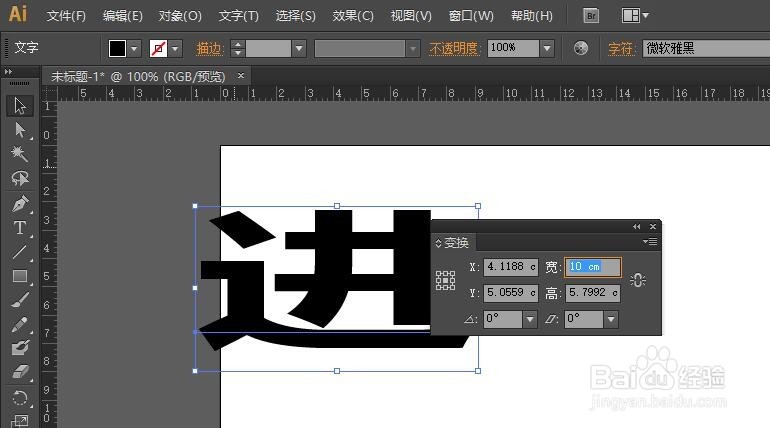Open the variable width profile dropdown
Screen dimensions: 770x428
tap(413, 49)
